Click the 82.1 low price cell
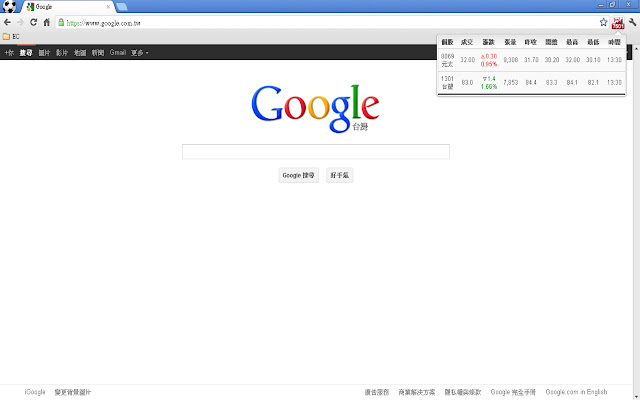640x400 pixels. pos(593,82)
